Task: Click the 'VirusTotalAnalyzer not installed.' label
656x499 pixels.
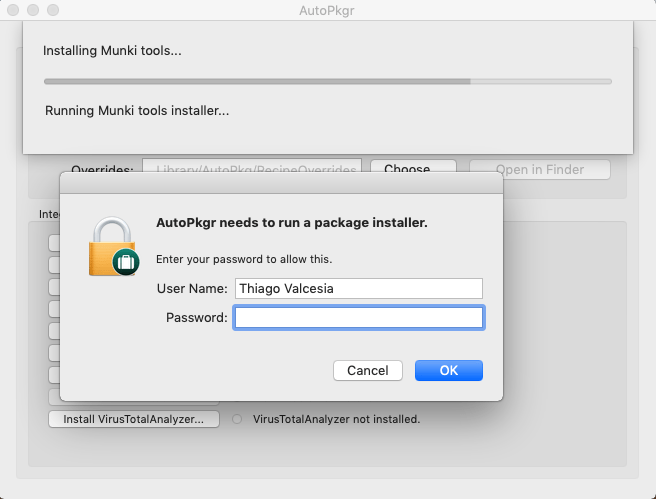Action: click(x=336, y=419)
